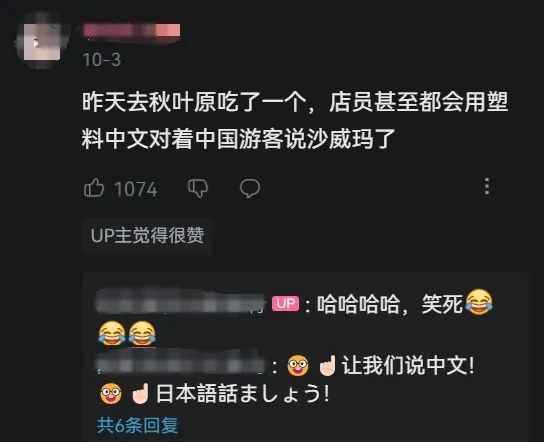Screen dimensions: 544x442
Task: Open the blurred pink commenter username
Action: [x=131, y=30]
